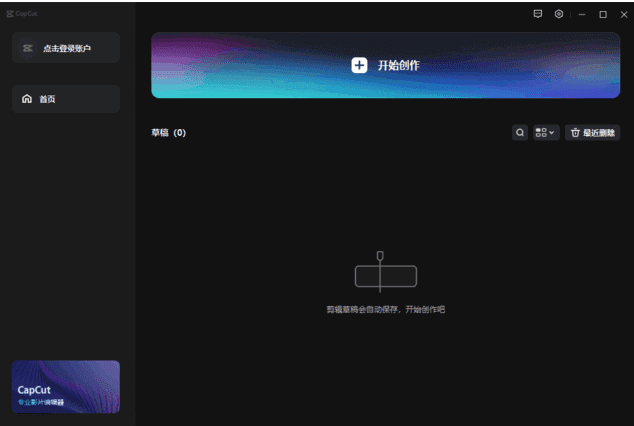This screenshot has height=426, width=634.
Task: Maximize the CapCut window
Action: (x=603, y=14)
